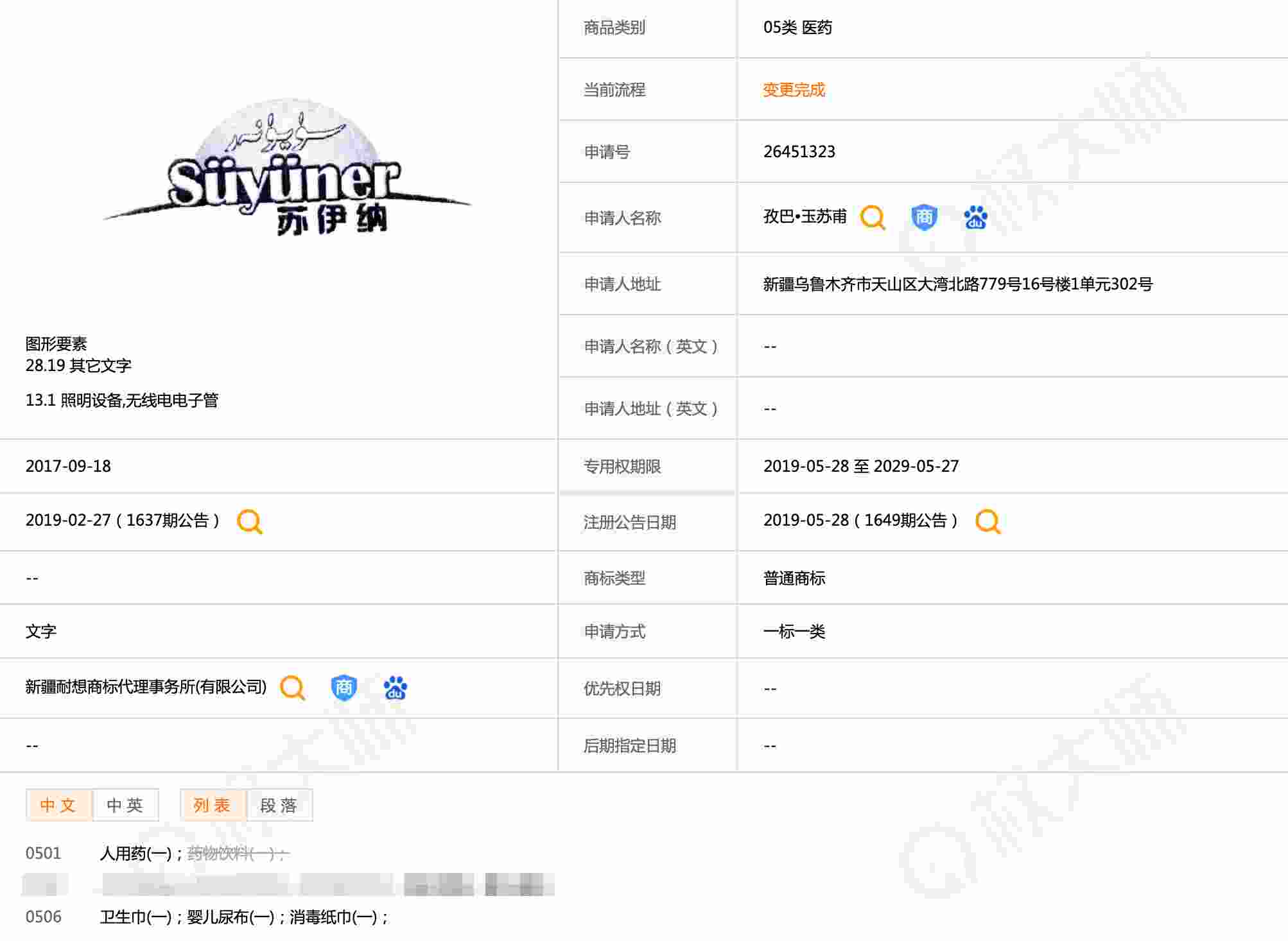Click search icon beside 新疆耐想商标代理事务所
The width and height of the screenshot is (1288, 941).
293,687
